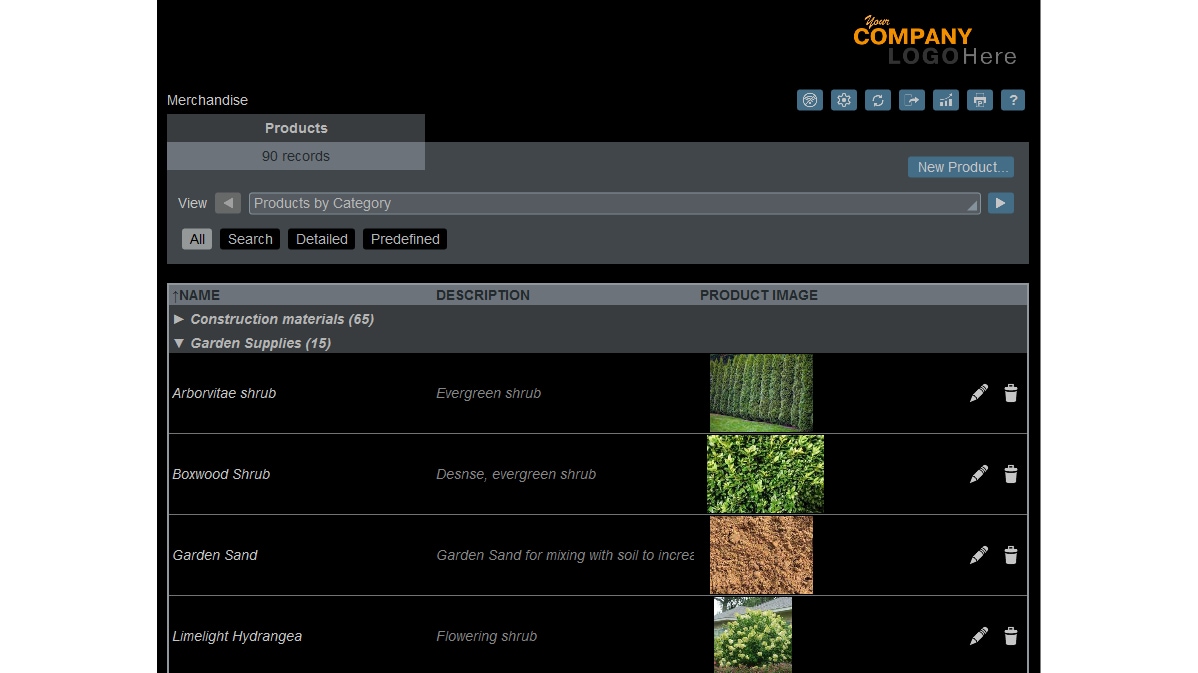Click the Limelight Hydrangea product thumbnail
This screenshot has width=1198, height=673.
[753, 635]
